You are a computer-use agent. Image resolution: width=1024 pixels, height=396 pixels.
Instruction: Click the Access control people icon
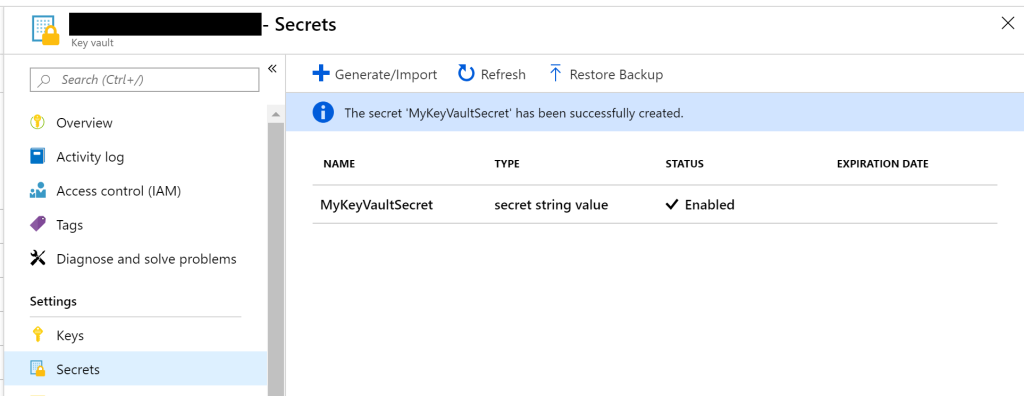(38, 190)
